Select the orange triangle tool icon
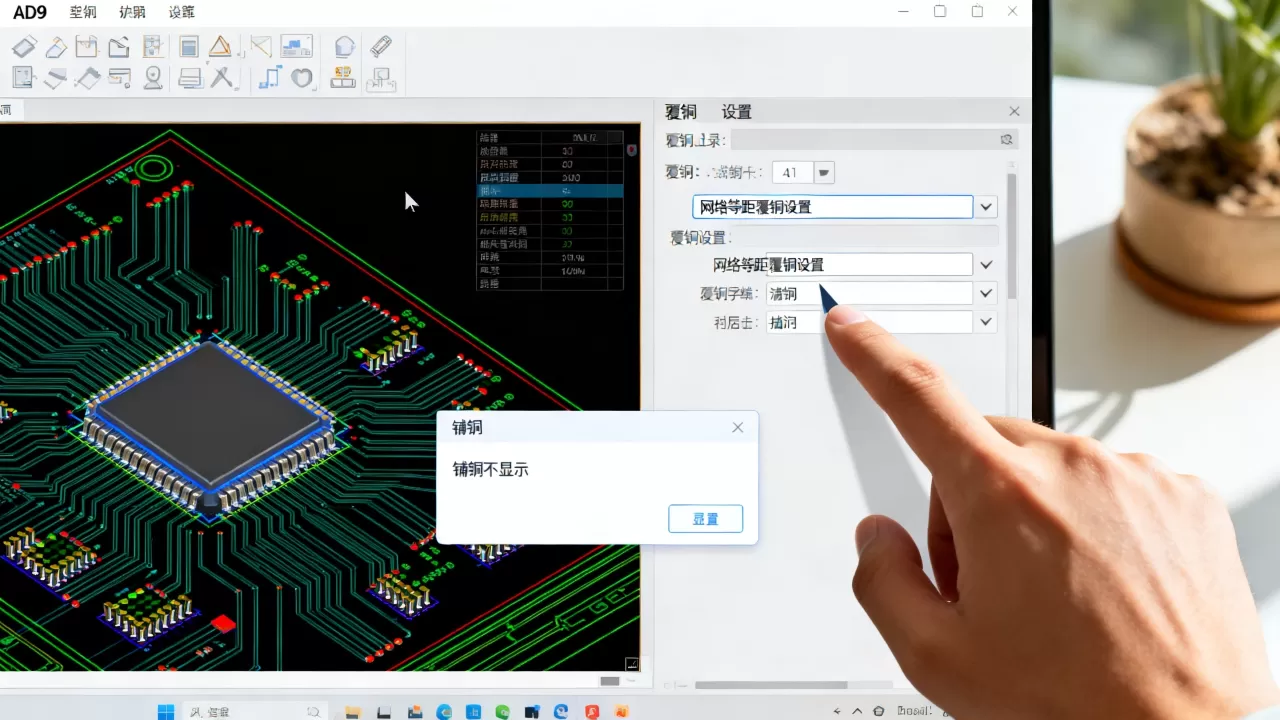The width and height of the screenshot is (1280, 720). pos(220,46)
